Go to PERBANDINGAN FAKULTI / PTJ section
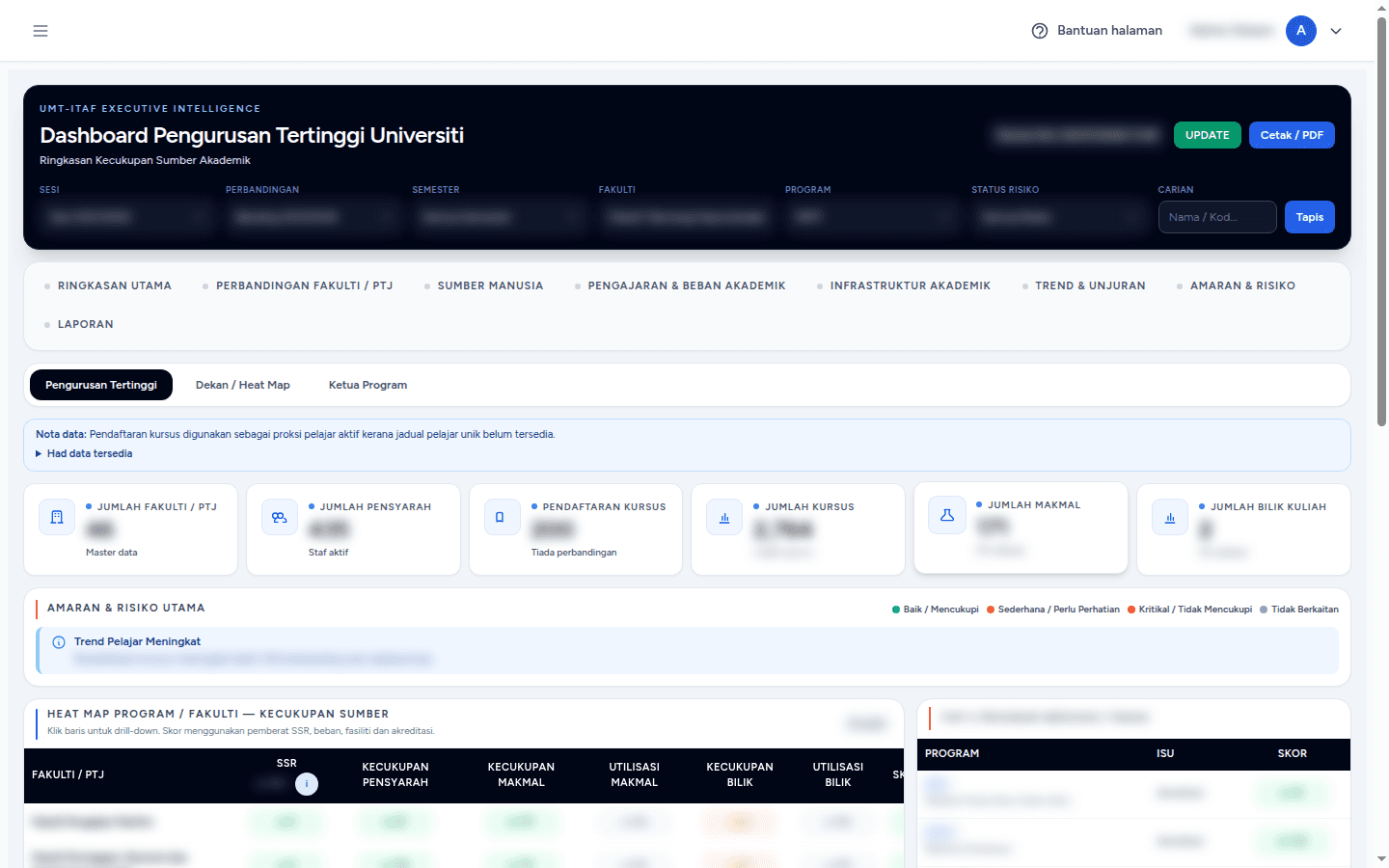 pos(298,285)
